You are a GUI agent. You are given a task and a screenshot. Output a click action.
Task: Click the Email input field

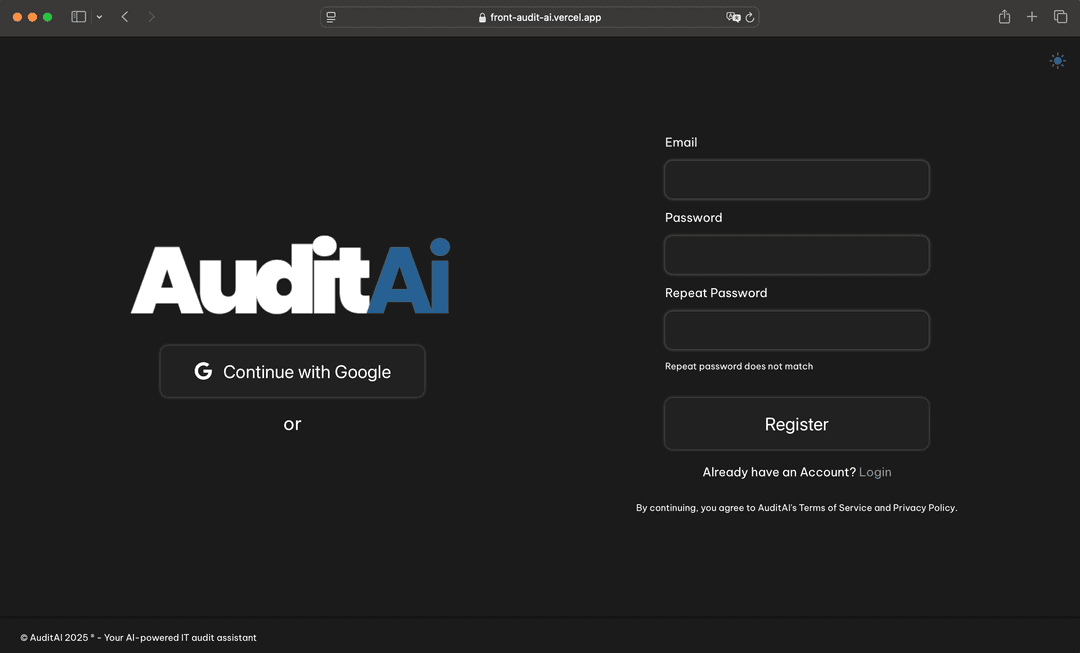pos(796,179)
